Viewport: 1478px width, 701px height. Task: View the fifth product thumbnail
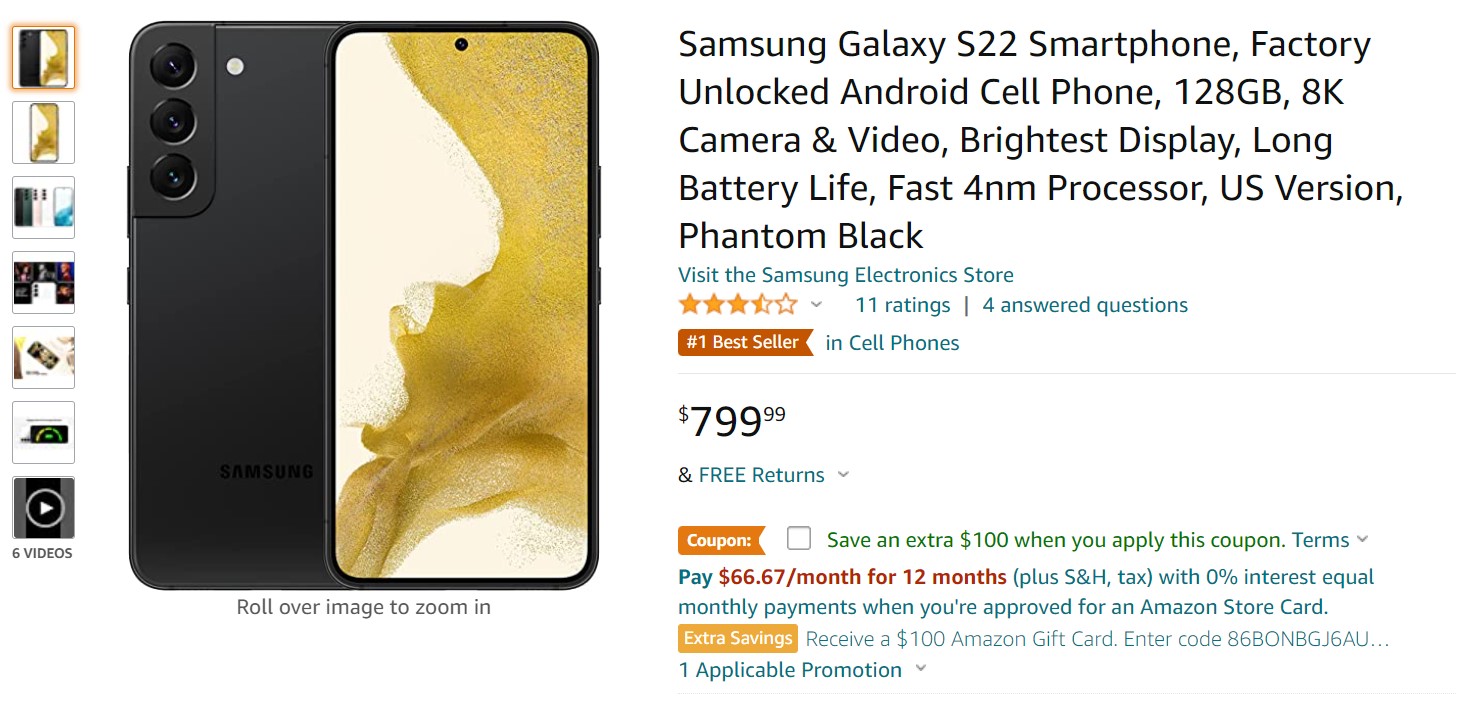(43, 357)
